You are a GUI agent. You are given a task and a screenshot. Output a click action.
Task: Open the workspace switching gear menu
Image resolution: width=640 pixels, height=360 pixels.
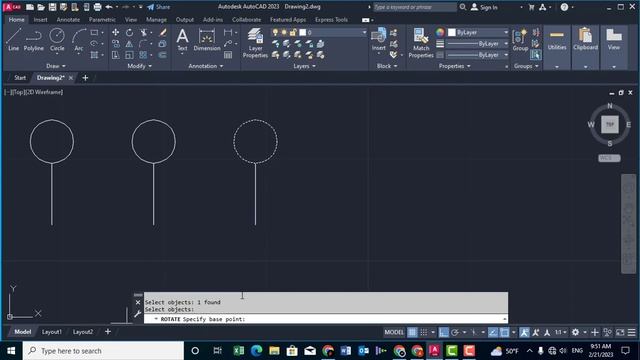tap(575, 332)
